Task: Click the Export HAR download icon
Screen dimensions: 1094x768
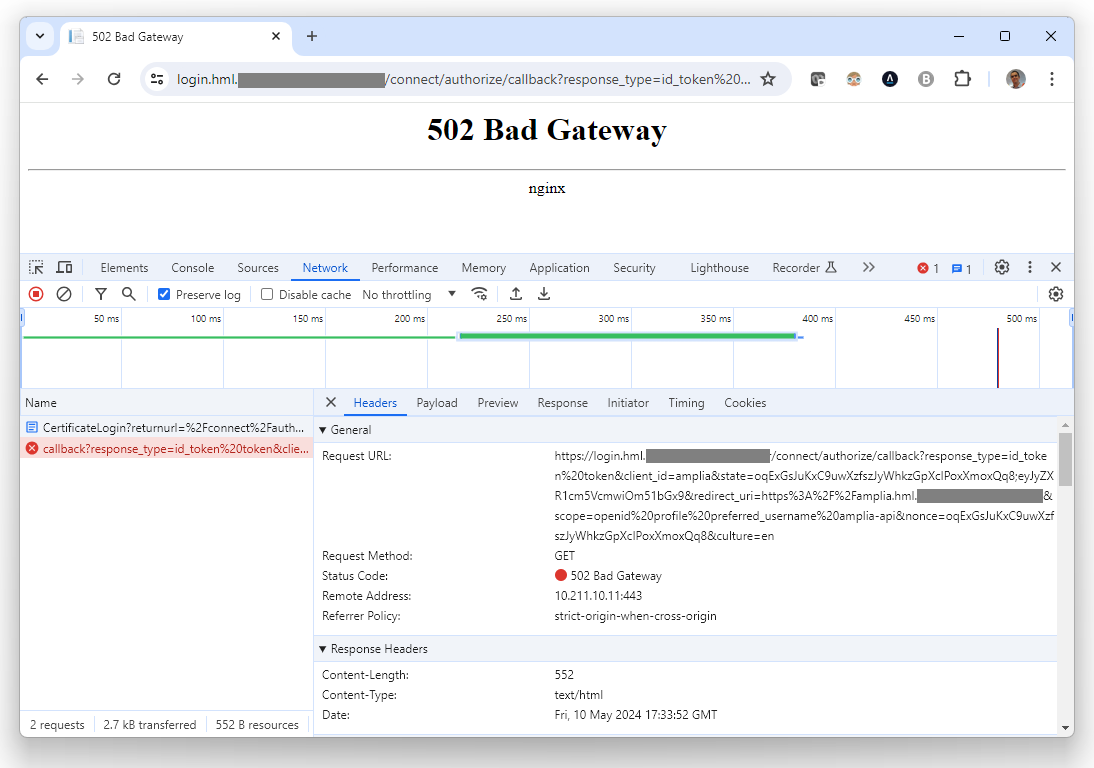Action: click(x=544, y=294)
